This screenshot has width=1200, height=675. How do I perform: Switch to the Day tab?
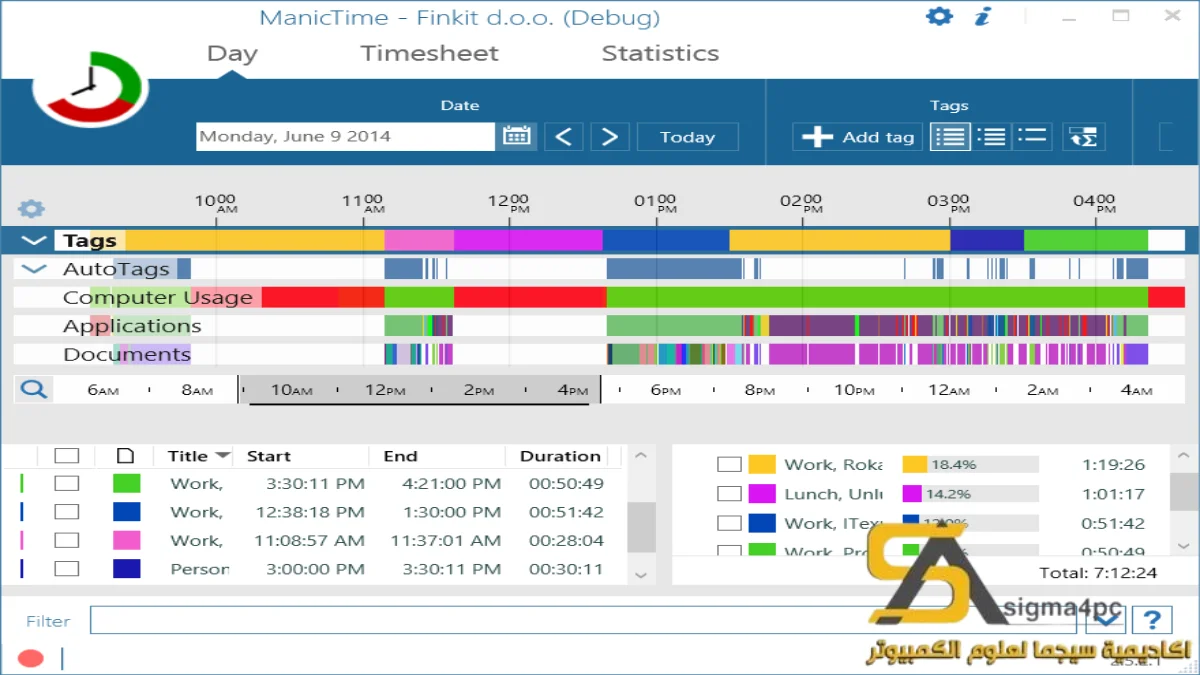pyautogui.click(x=232, y=54)
